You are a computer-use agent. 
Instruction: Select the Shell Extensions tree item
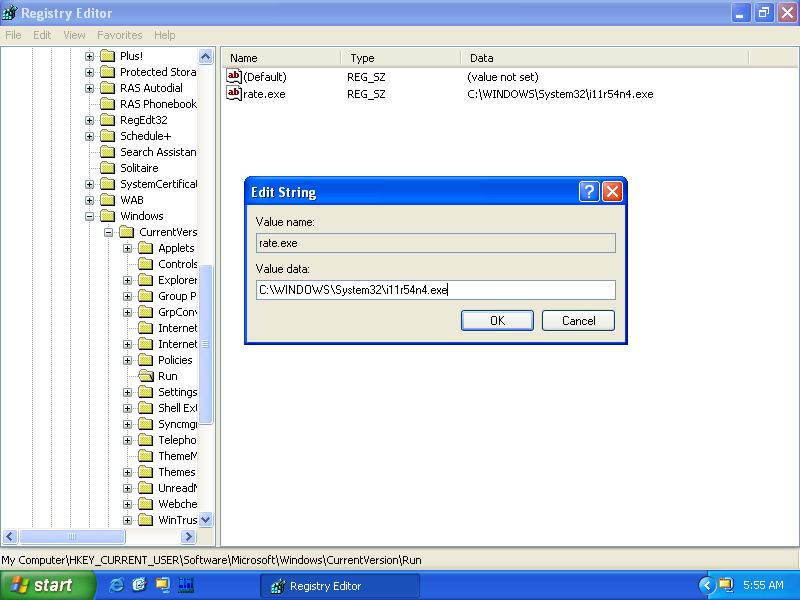point(177,408)
